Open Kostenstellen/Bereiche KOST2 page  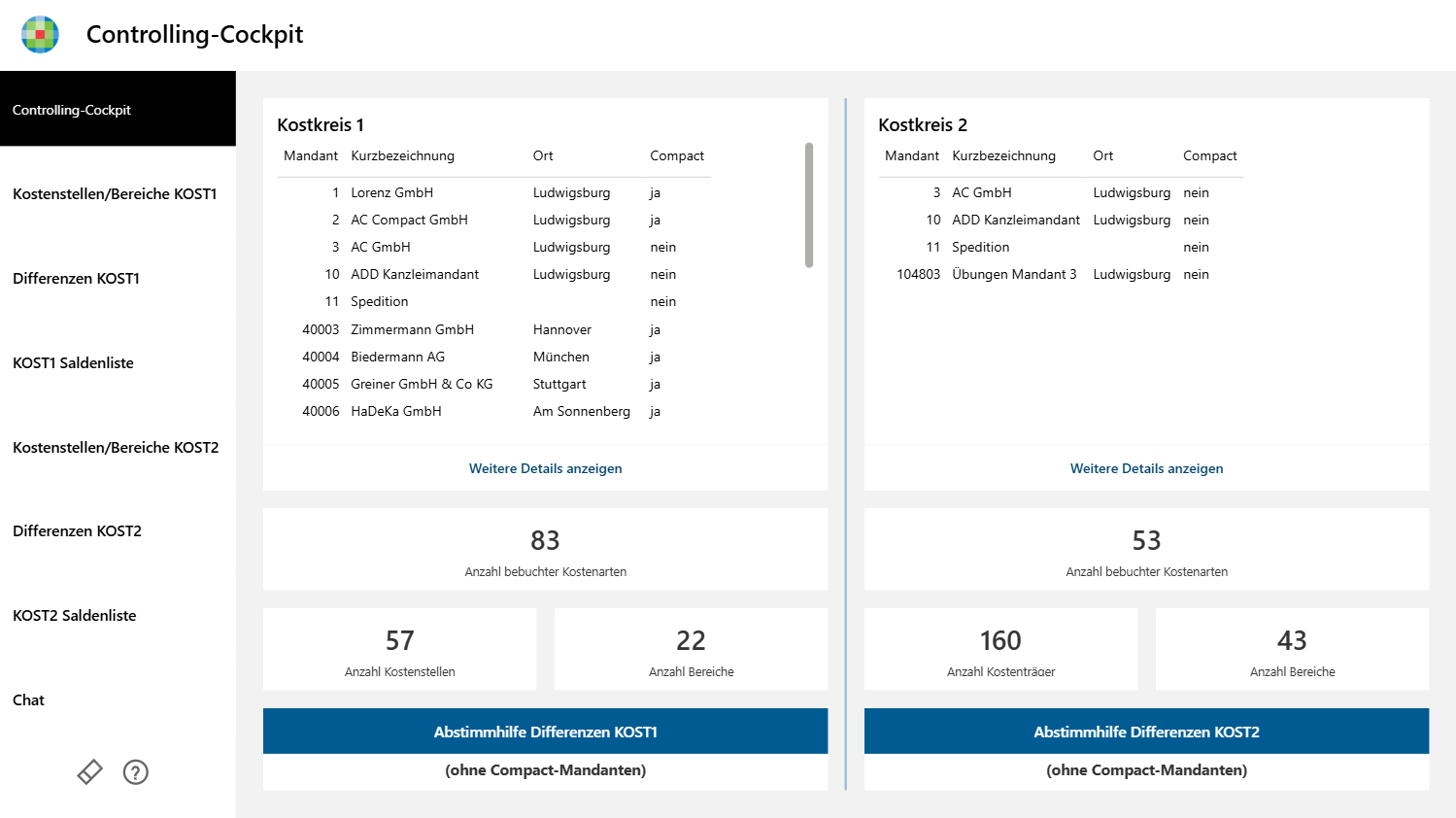pos(118,448)
